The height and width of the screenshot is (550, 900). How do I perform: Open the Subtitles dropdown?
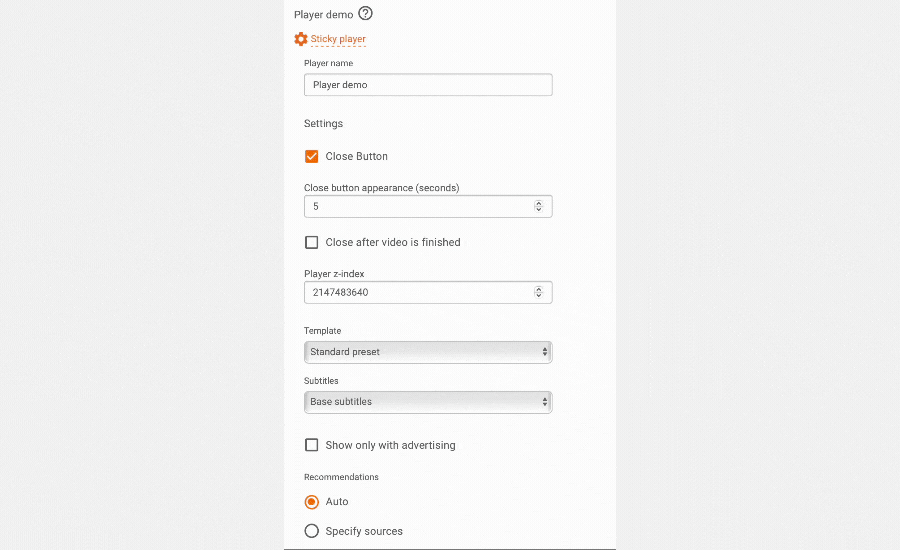tap(428, 402)
